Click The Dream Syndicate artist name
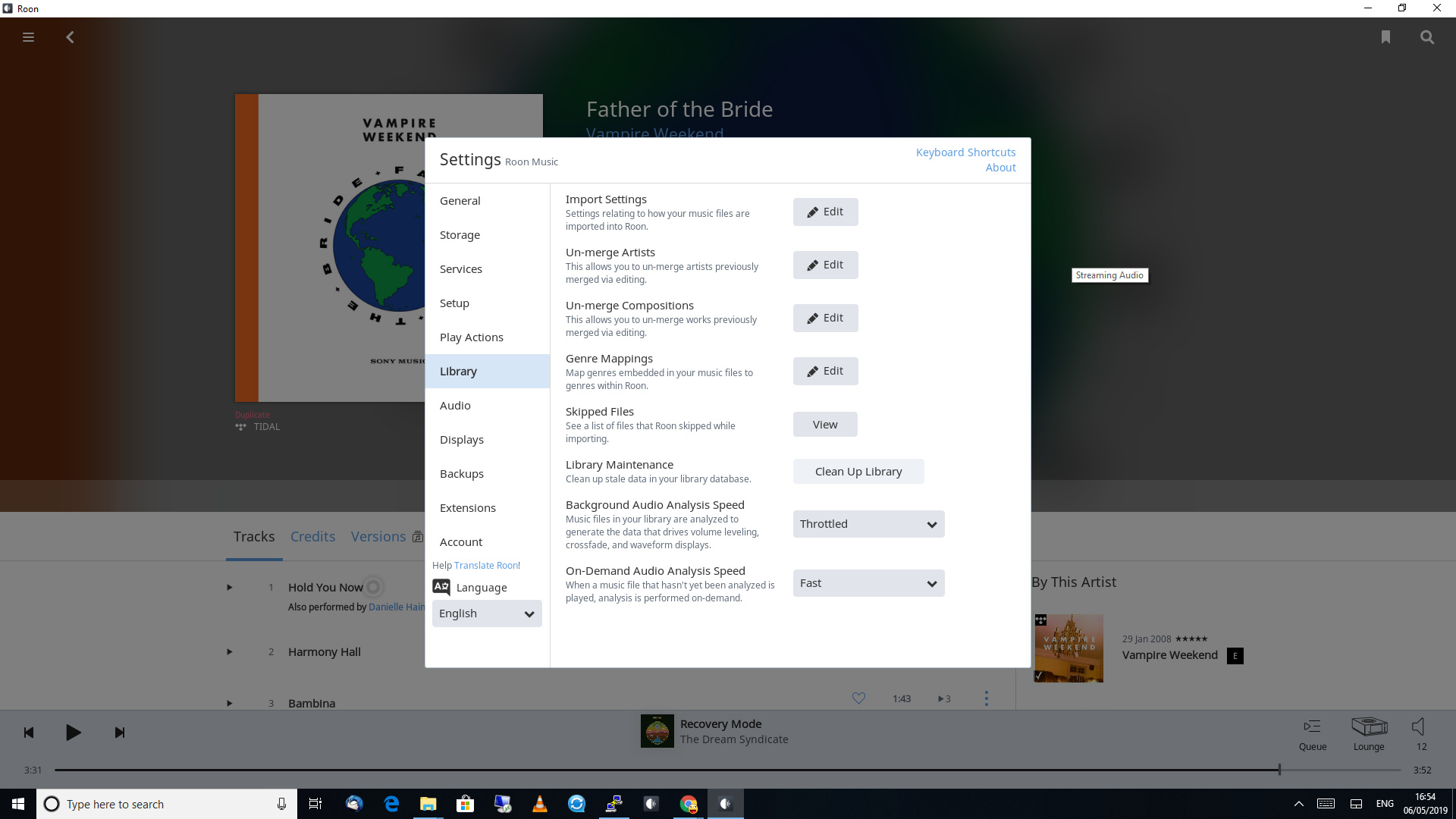1456x819 pixels. (x=734, y=739)
